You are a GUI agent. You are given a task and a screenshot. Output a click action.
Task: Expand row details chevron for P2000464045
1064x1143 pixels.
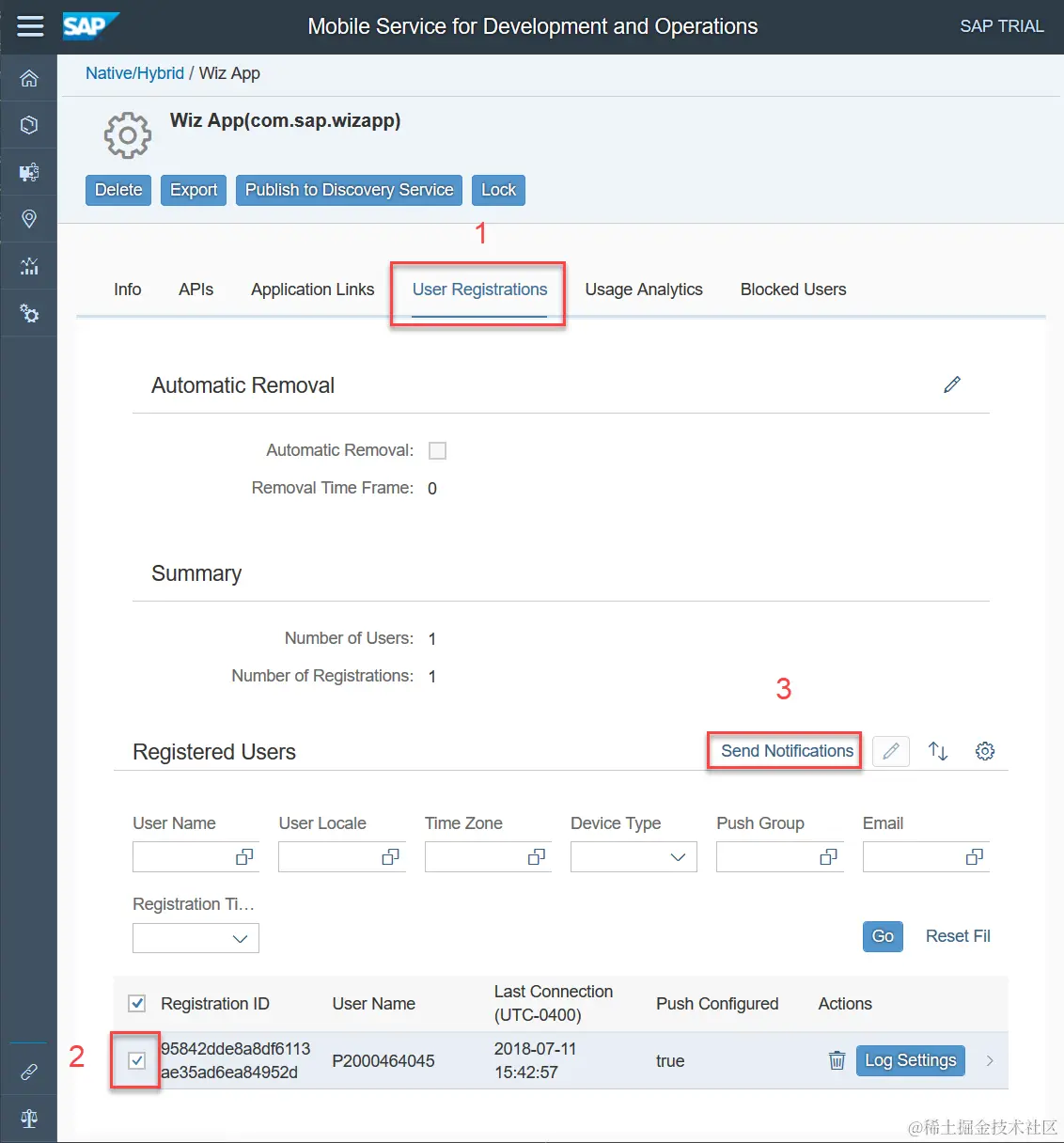click(990, 1060)
